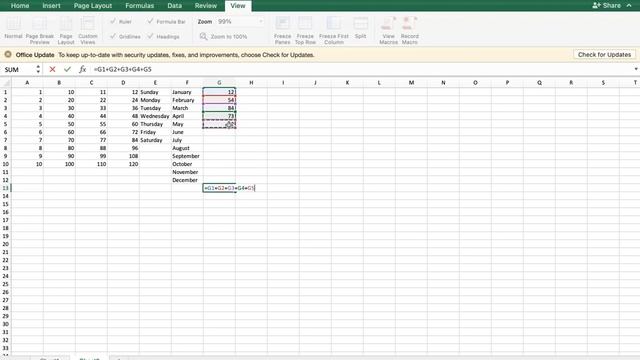Screen dimensions: 640x360
Task: Click the Share button
Action: pos(607,5)
